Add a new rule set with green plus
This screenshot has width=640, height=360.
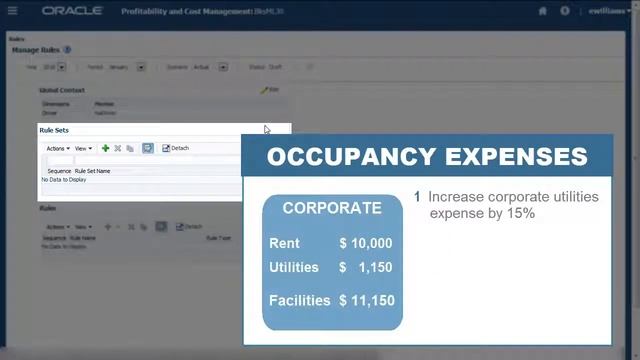tap(105, 148)
